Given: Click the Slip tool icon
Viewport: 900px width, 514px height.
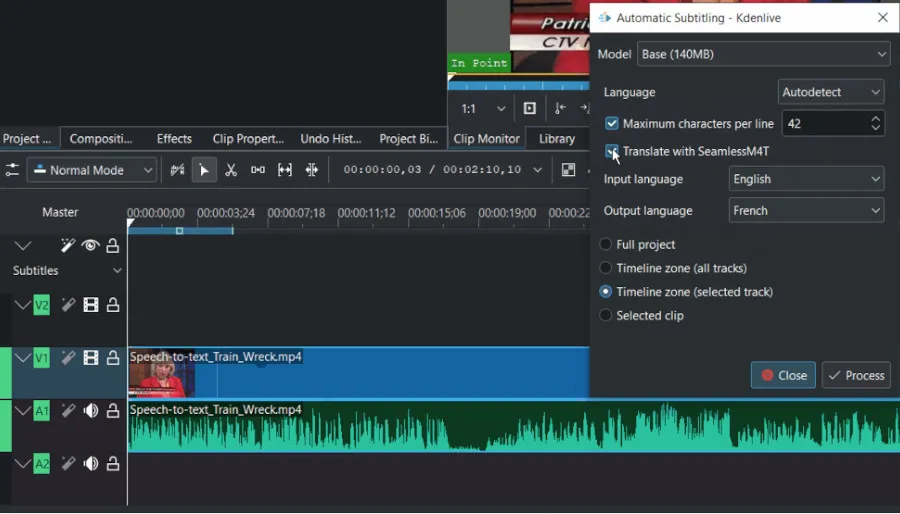Looking at the screenshot, I should [285, 170].
